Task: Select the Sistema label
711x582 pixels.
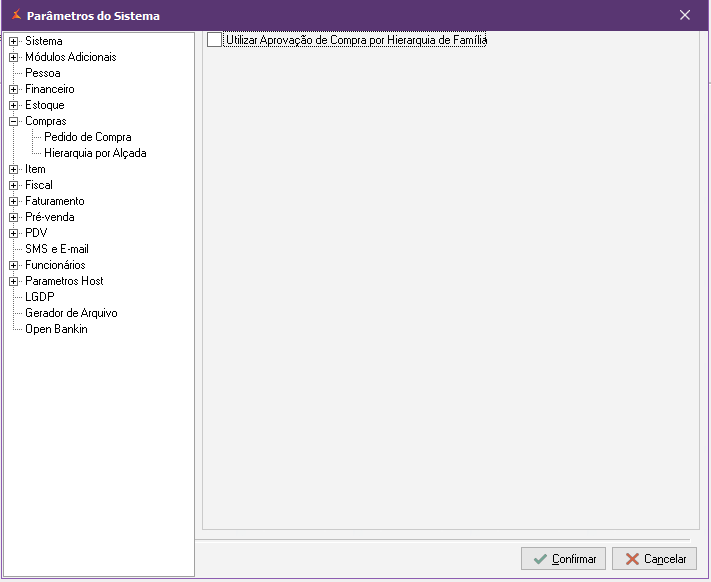Action: [x=44, y=41]
